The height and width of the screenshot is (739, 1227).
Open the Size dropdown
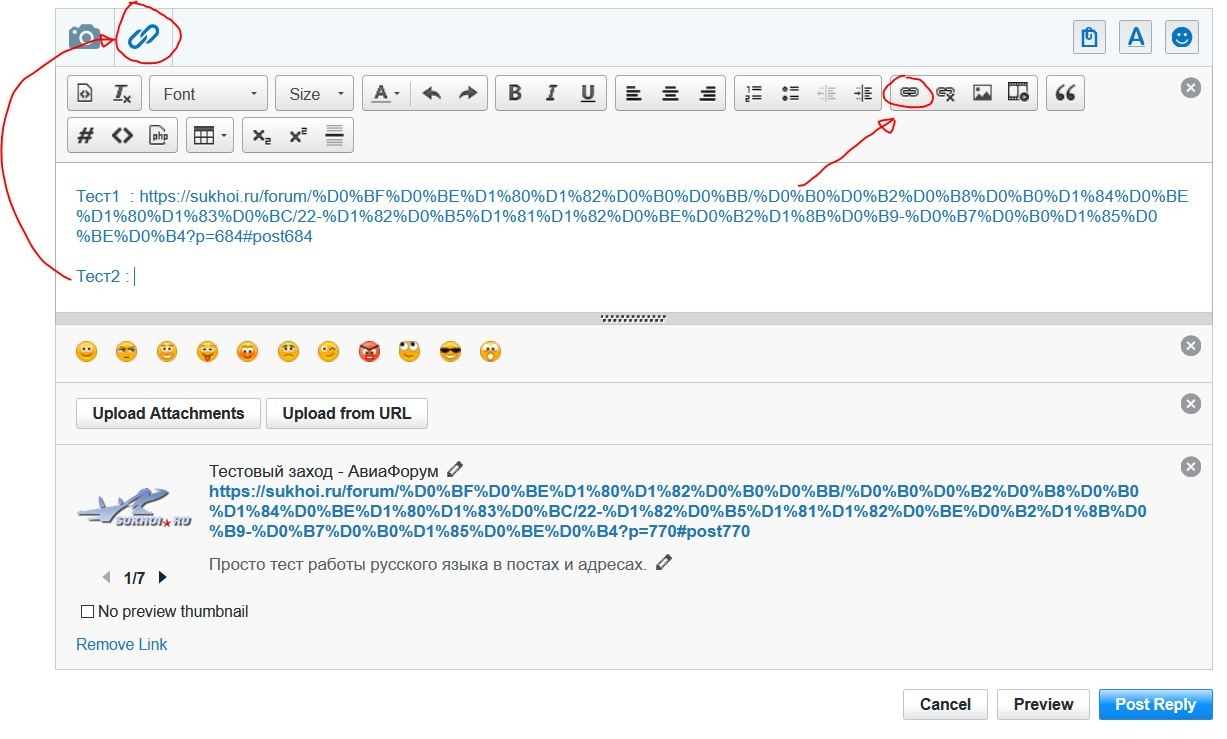314,94
